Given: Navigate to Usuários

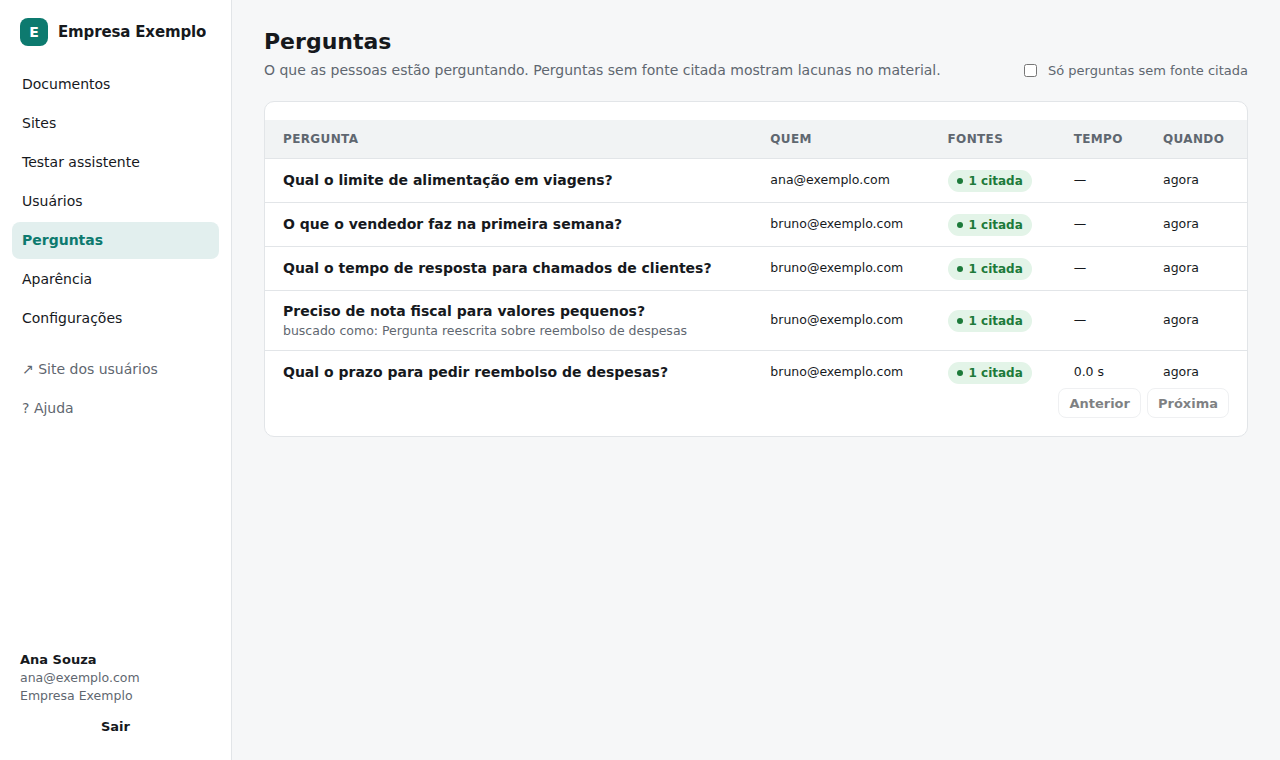Looking at the screenshot, I should tap(115, 201).
